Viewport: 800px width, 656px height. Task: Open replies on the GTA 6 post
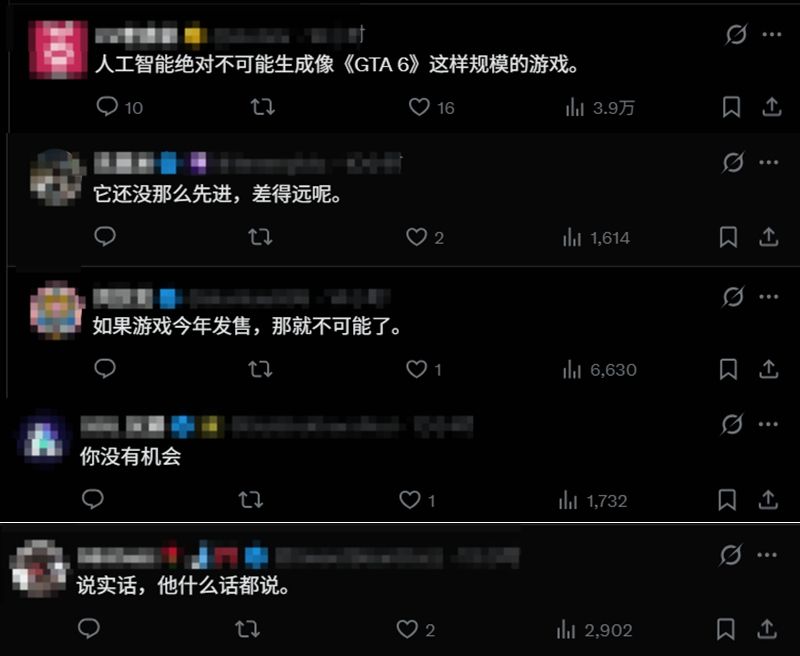pyautogui.click(x=107, y=107)
